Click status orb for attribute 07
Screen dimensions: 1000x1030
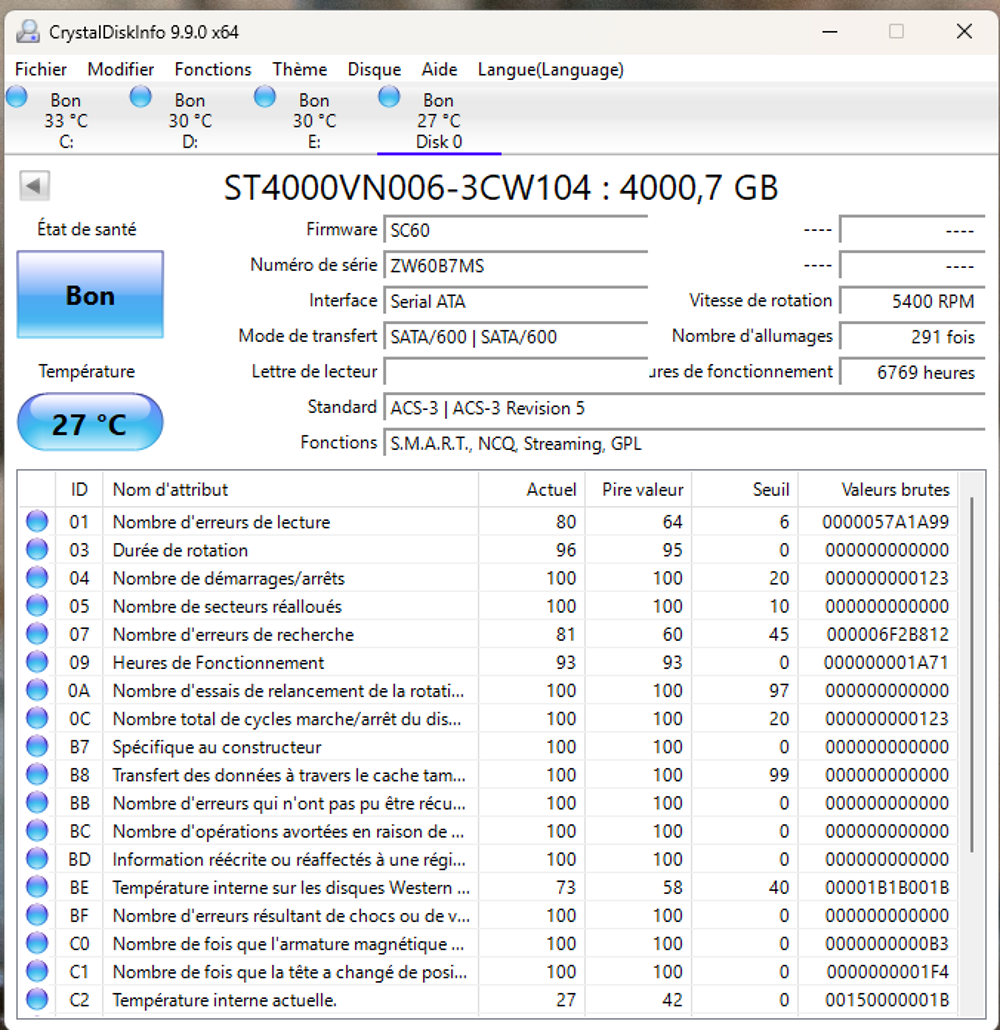click(x=37, y=634)
